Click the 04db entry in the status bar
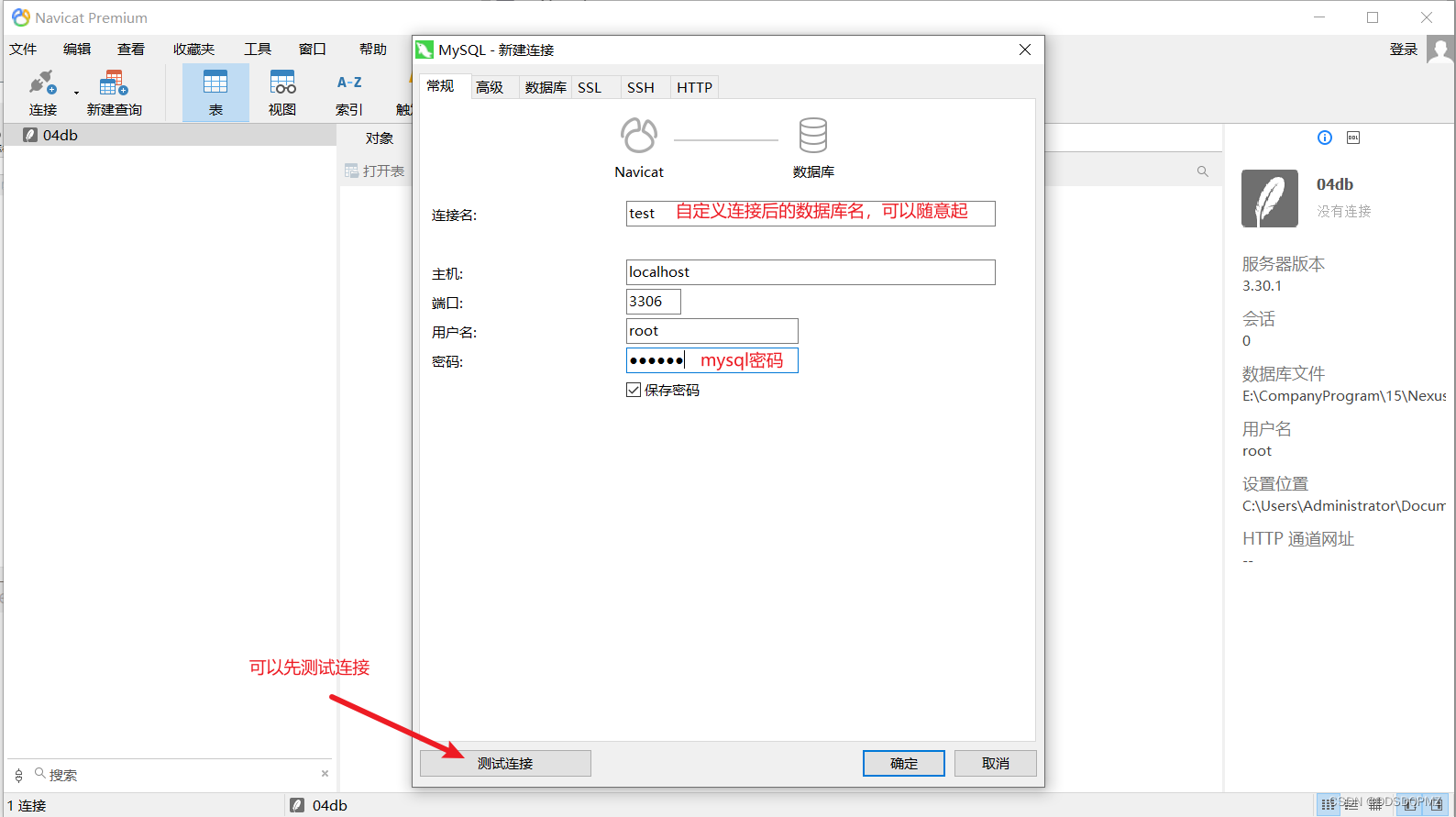 click(319, 805)
